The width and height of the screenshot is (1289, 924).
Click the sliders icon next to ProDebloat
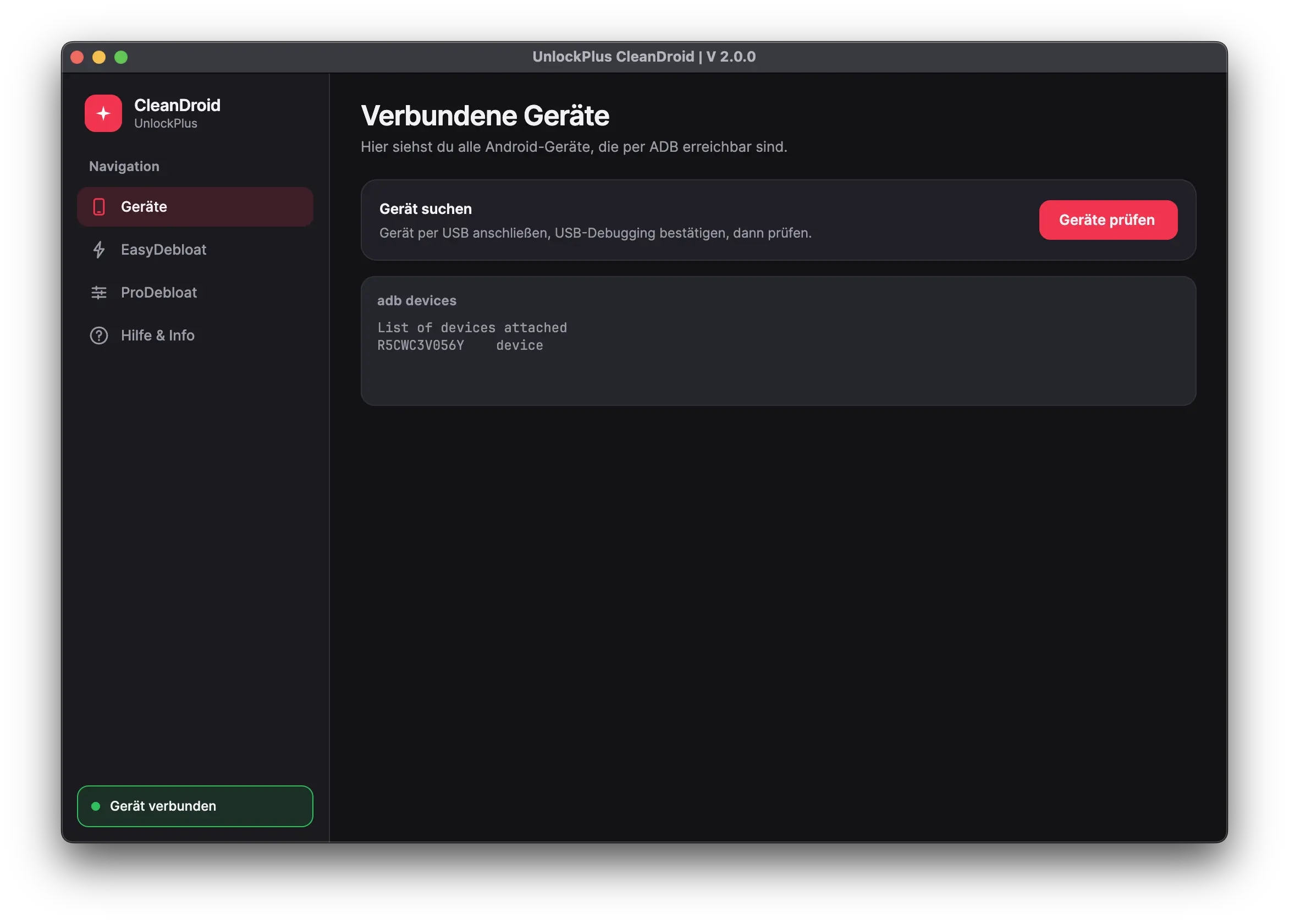(99, 293)
